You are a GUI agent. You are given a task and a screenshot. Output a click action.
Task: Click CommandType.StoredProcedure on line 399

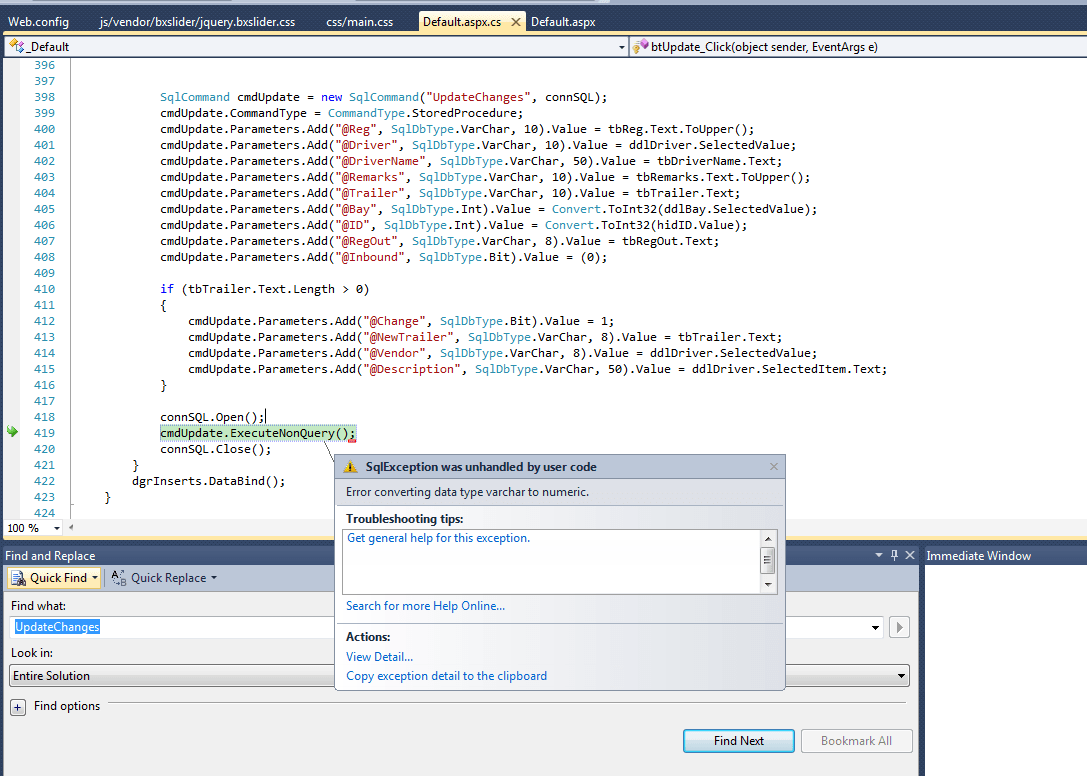(424, 113)
